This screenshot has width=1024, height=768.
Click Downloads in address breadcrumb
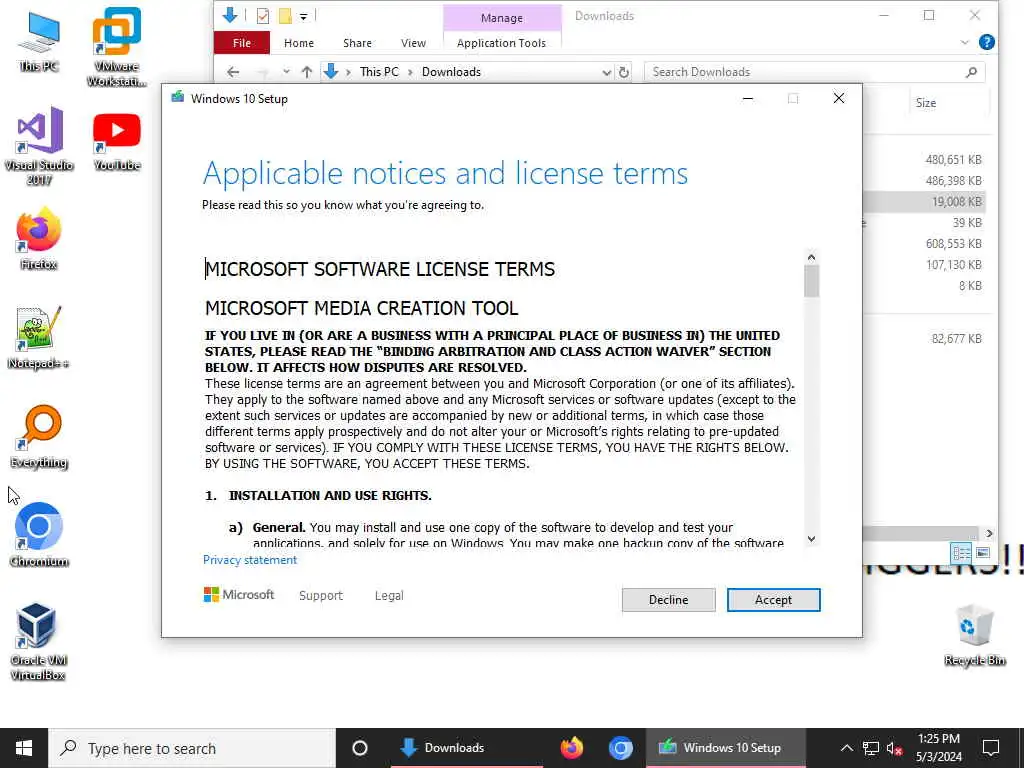tap(451, 72)
